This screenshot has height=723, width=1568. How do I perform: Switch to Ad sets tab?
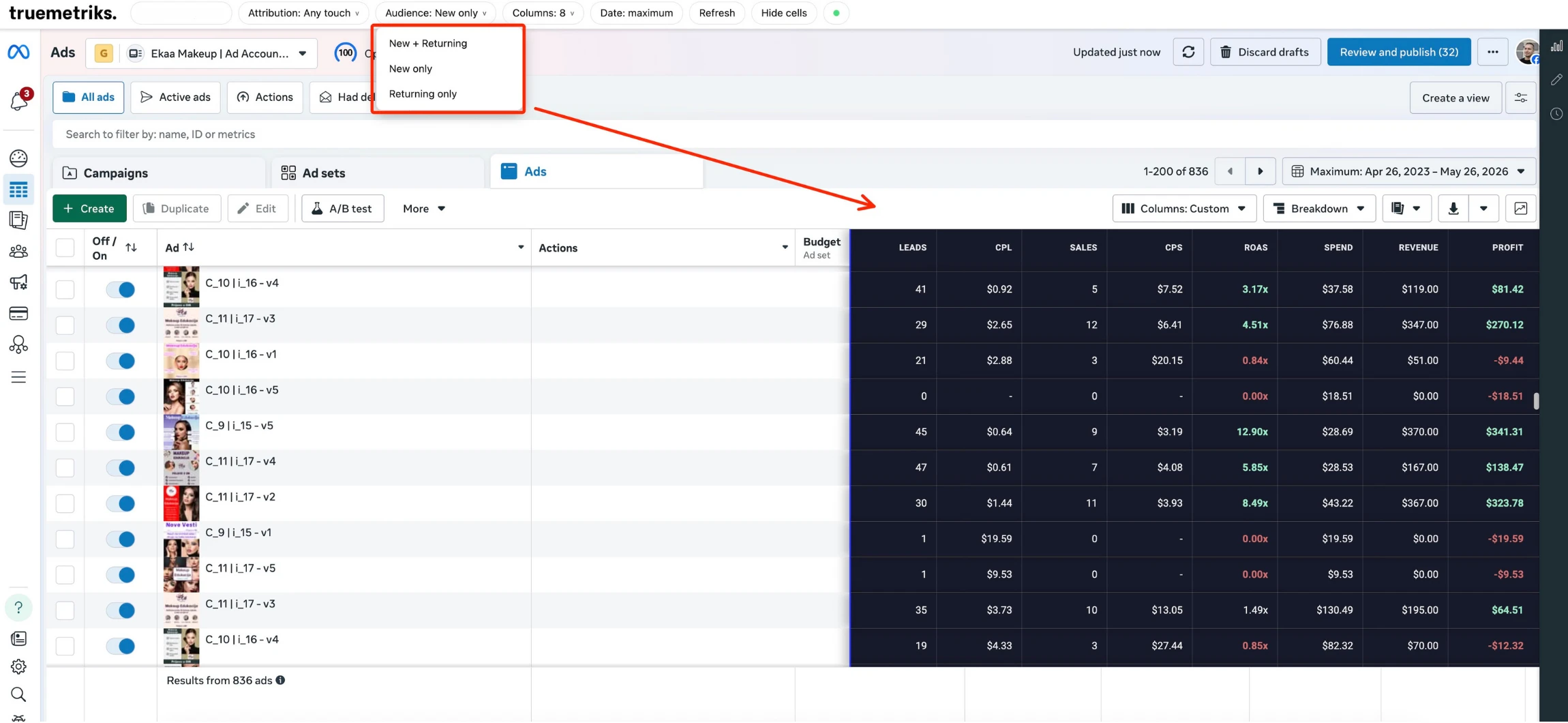point(378,173)
